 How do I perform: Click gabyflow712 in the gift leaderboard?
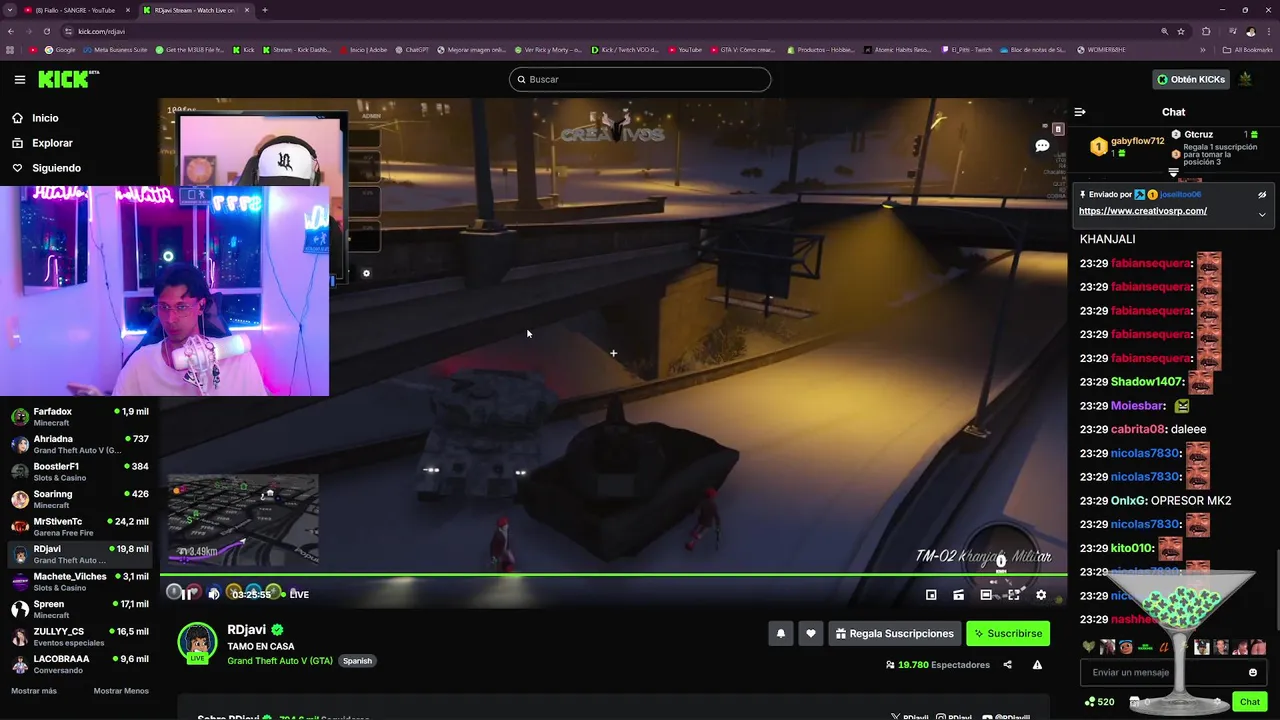1137,141
